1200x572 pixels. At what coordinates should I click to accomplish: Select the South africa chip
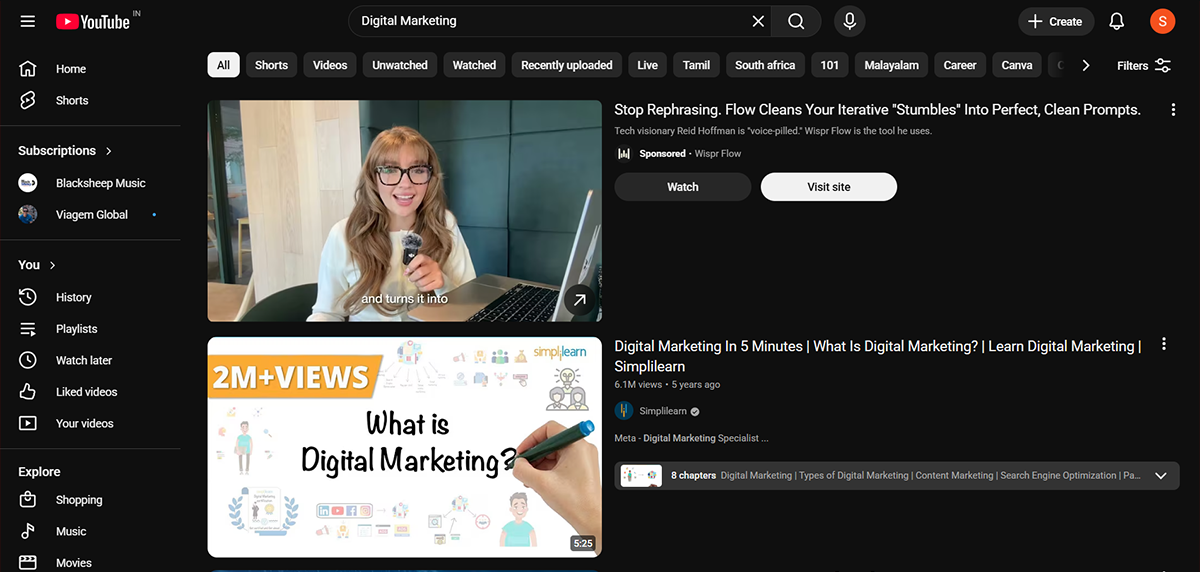coord(765,65)
